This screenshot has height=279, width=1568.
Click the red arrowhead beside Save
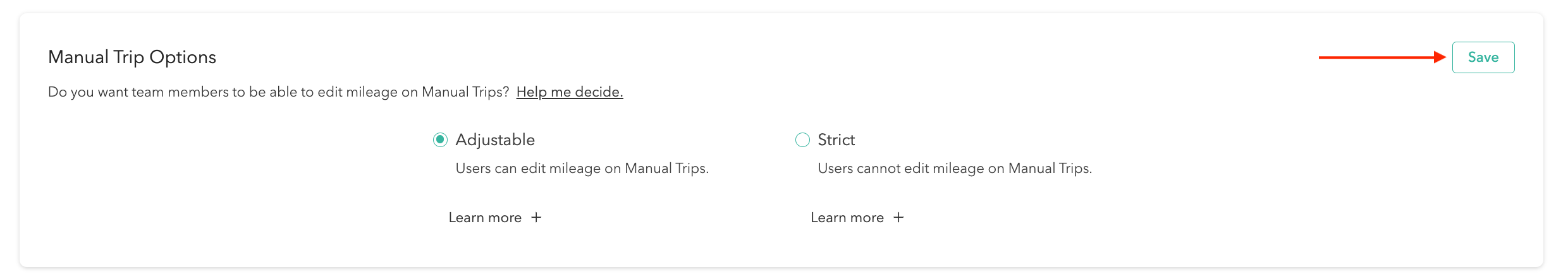pos(1440,57)
